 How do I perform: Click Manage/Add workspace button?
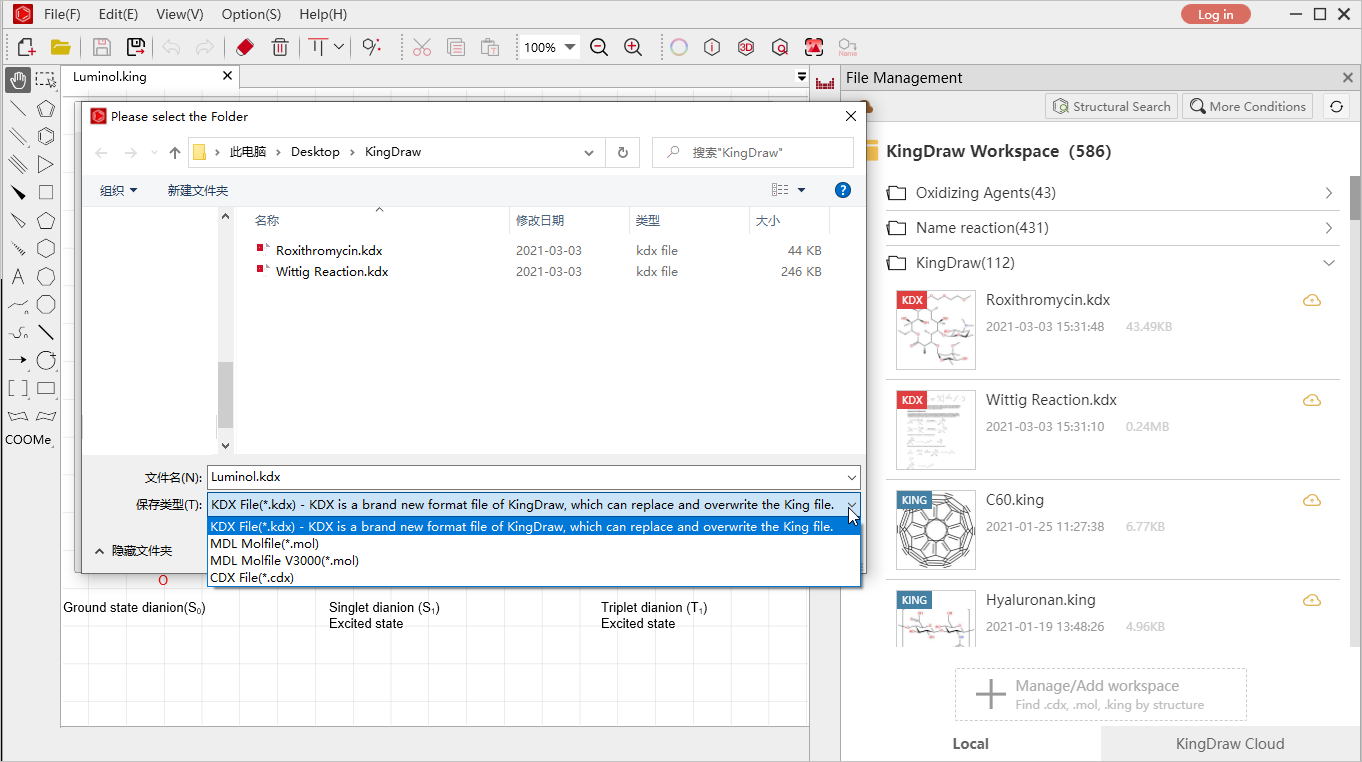click(x=1101, y=694)
